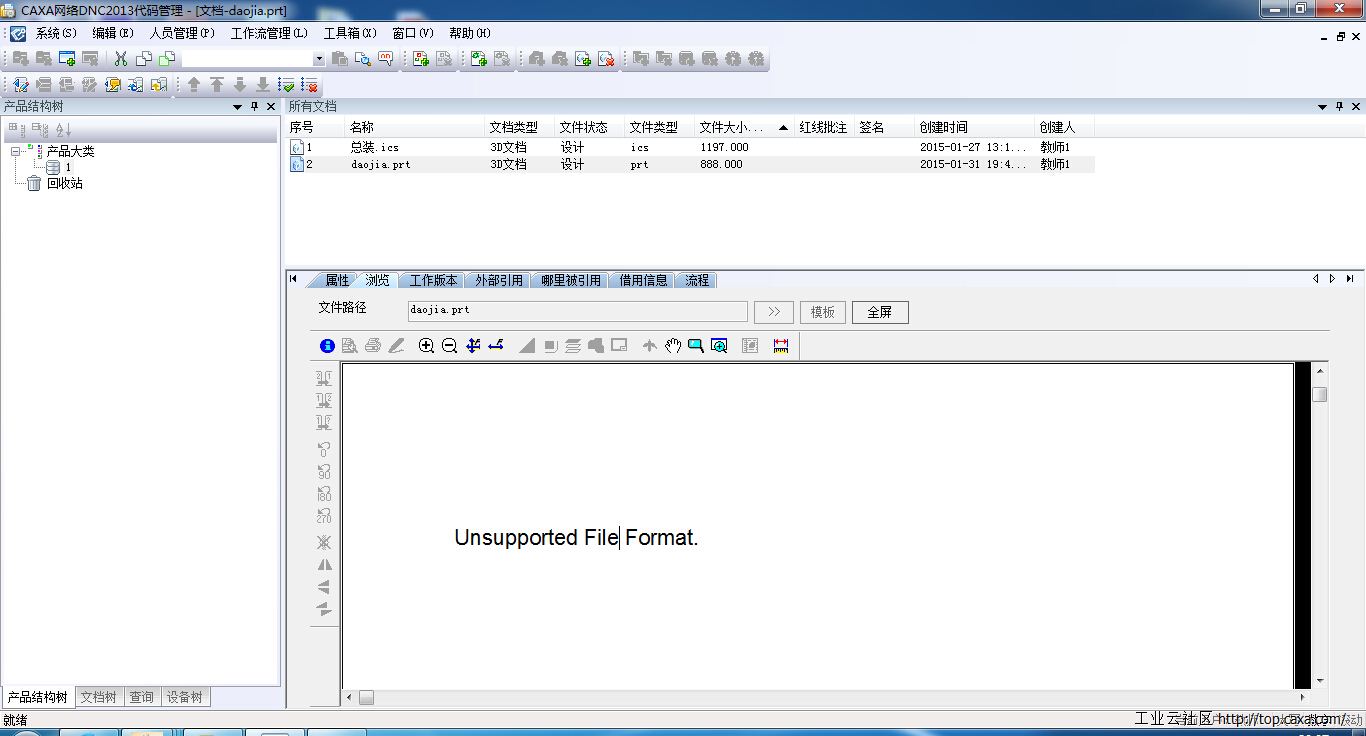1366x736 pixels.
Task: Toggle pin on 产品结构树 panel
Action: (254, 106)
